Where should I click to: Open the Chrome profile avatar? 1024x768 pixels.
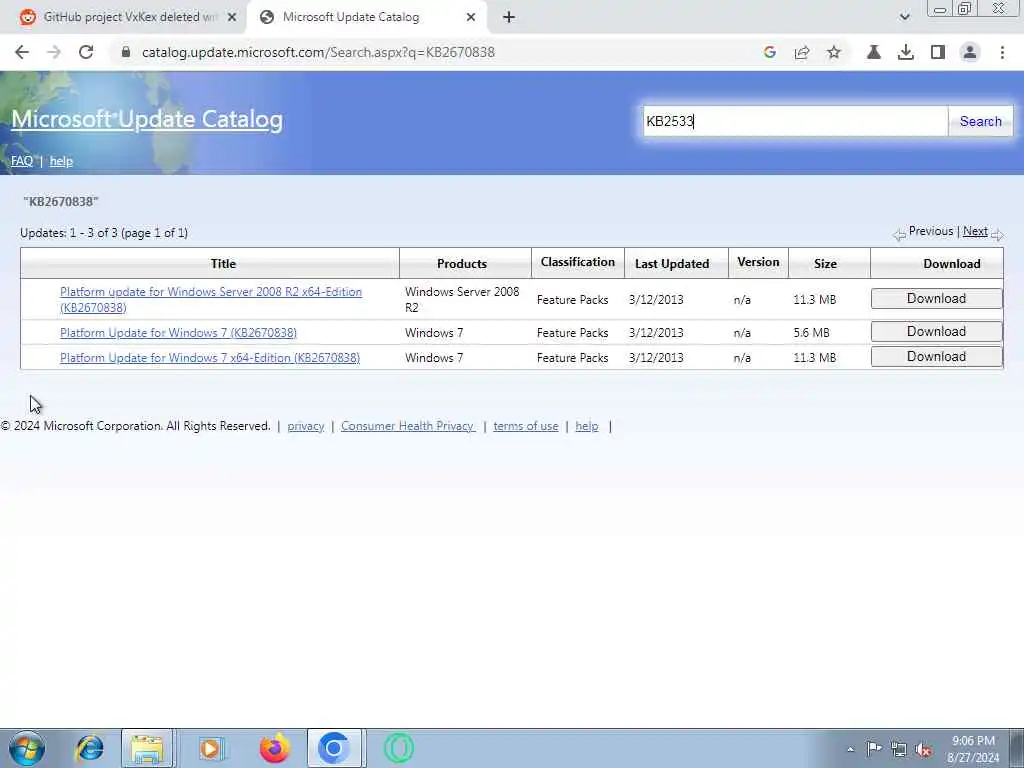coord(970,52)
